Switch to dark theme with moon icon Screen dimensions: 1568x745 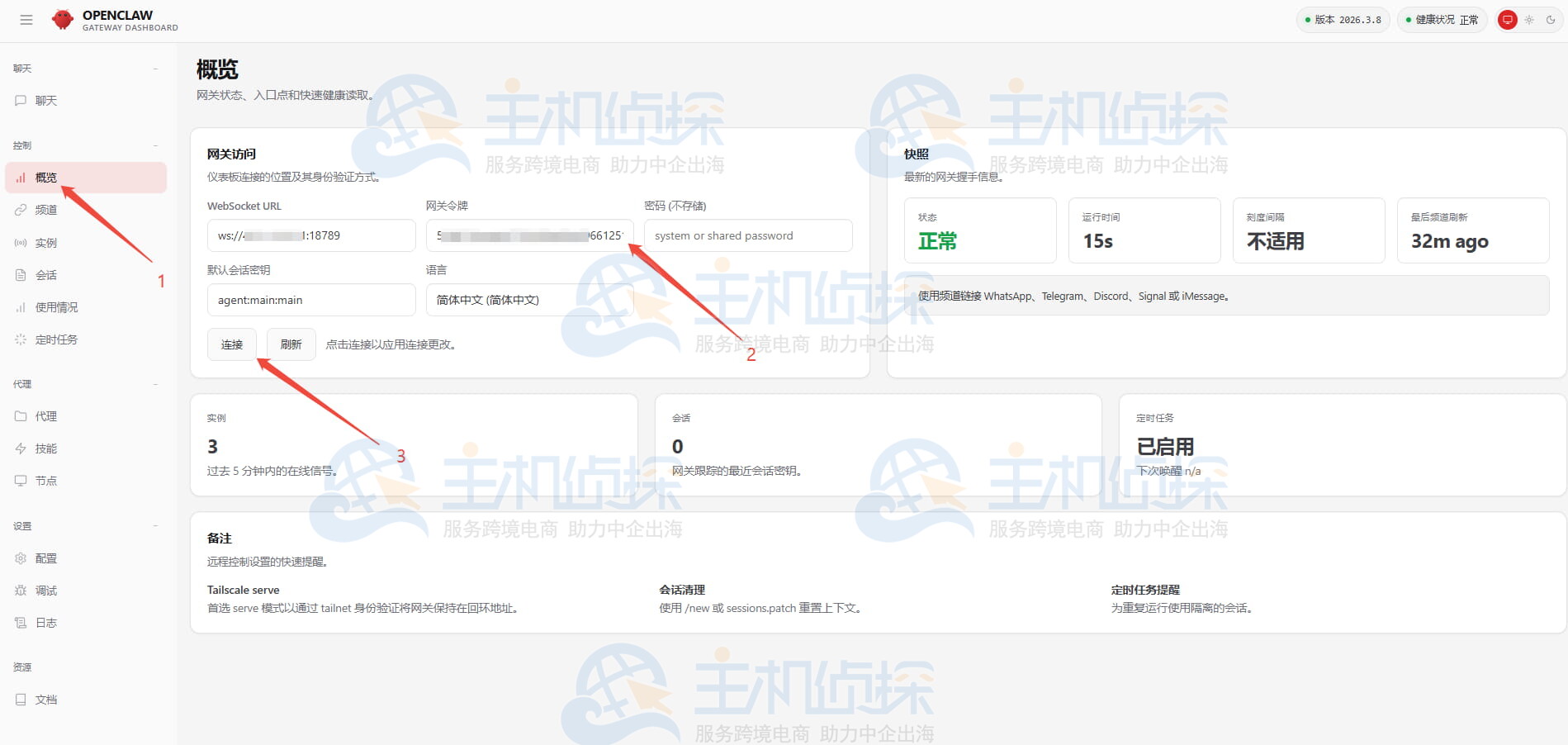[x=1550, y=19]
